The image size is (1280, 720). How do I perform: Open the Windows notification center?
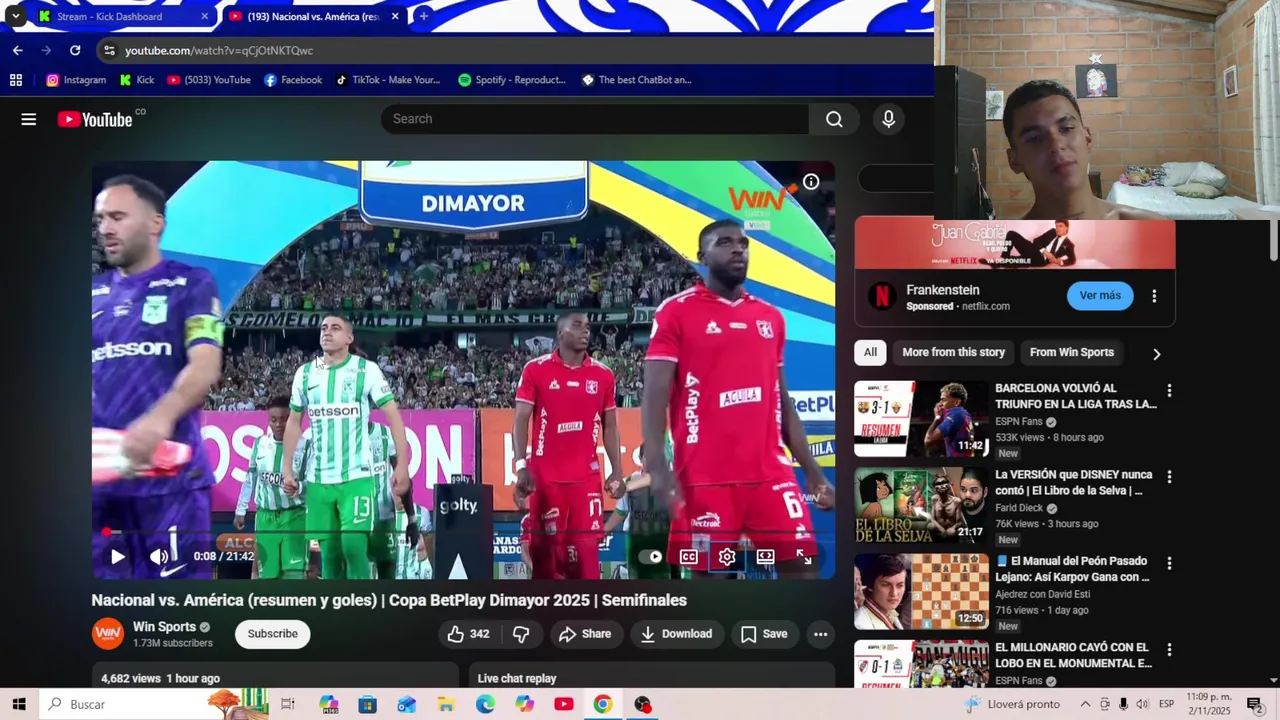tap(1255, 704)
